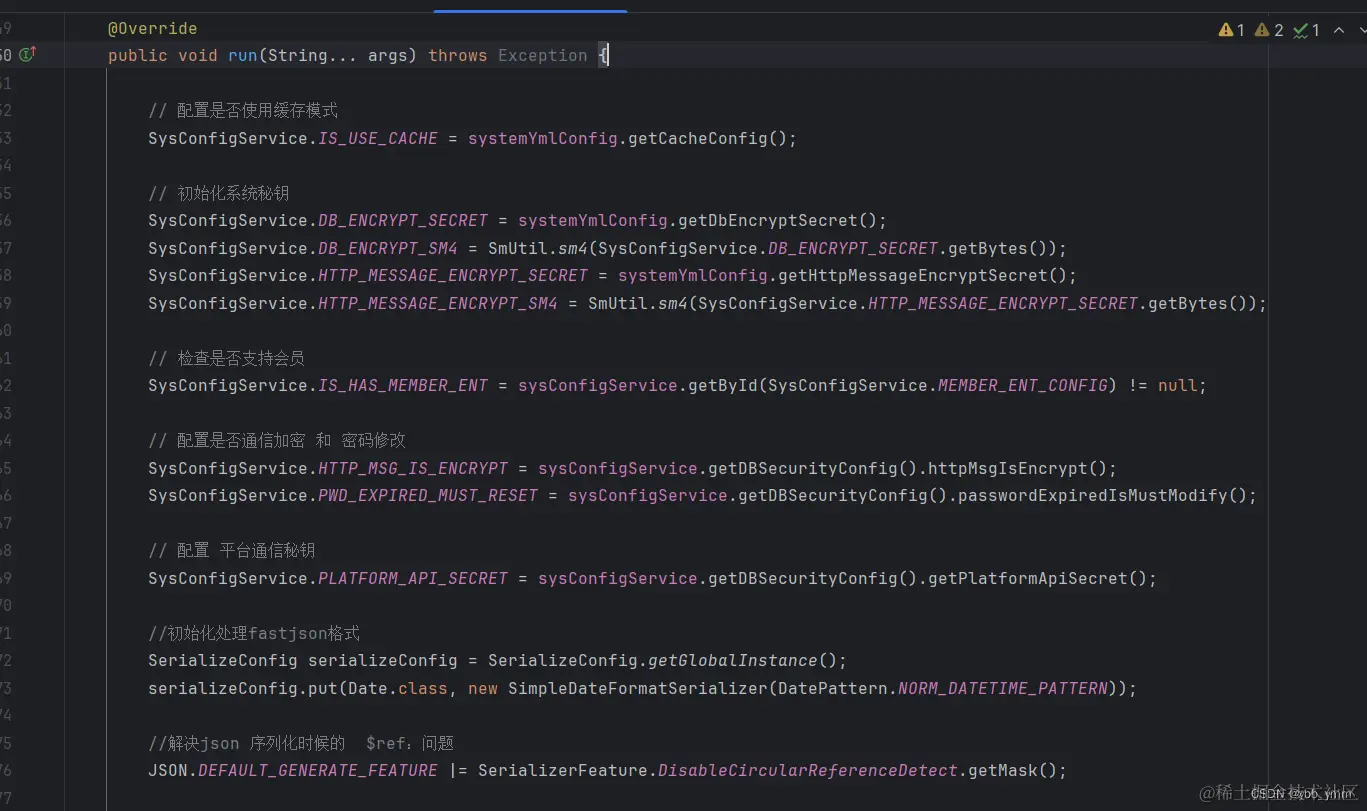Click the SerializerFeature class name

[x=563, y=770]
